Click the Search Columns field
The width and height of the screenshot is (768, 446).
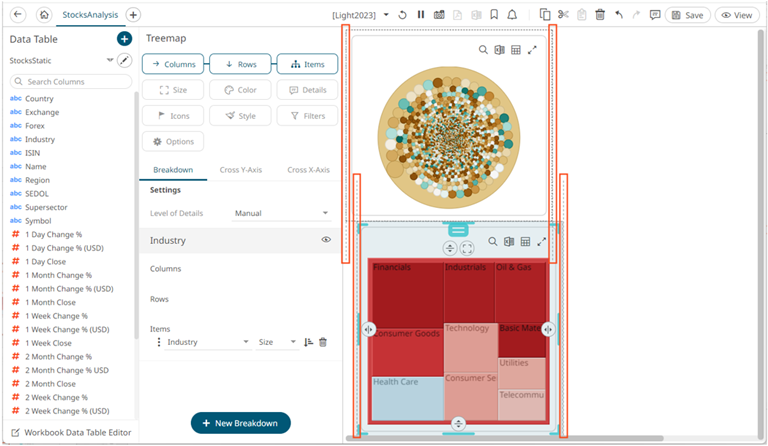coord(70,81)
